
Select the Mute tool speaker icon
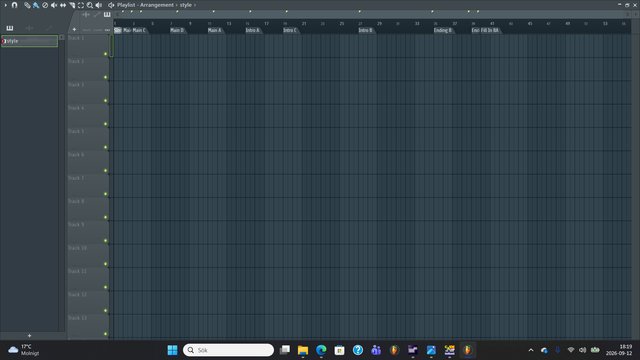[54, 5]
